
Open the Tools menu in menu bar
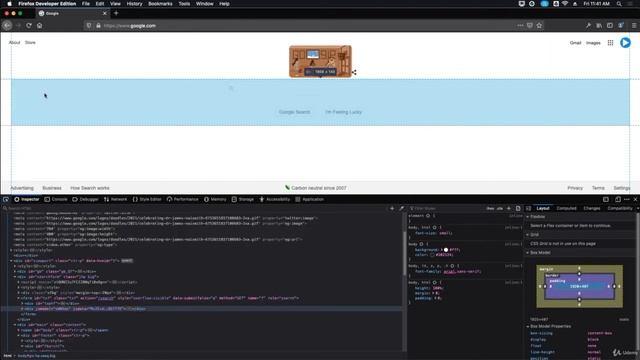(x=184, y=4)
